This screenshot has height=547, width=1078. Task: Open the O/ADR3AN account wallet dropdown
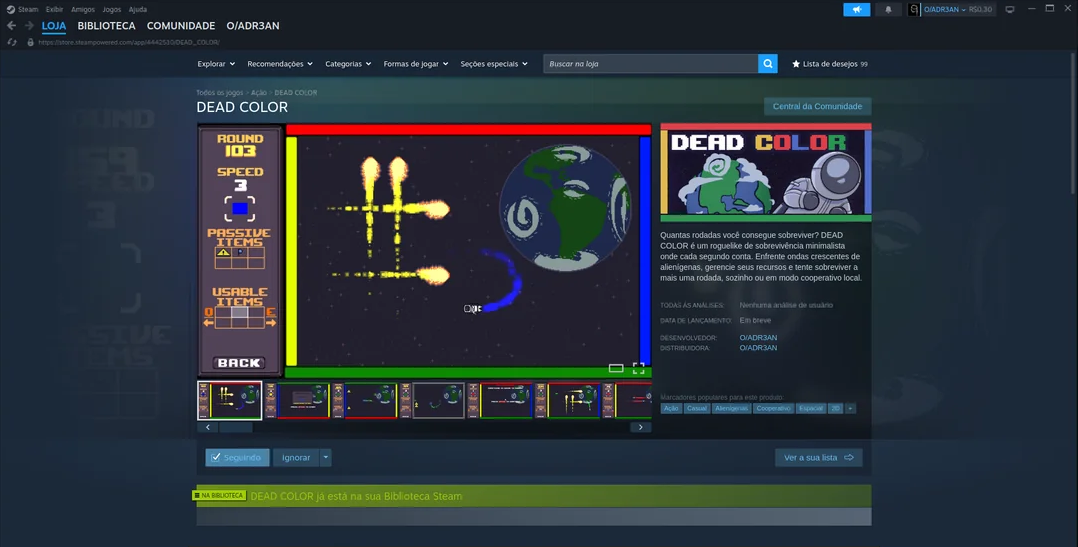[x=958, y=10]
